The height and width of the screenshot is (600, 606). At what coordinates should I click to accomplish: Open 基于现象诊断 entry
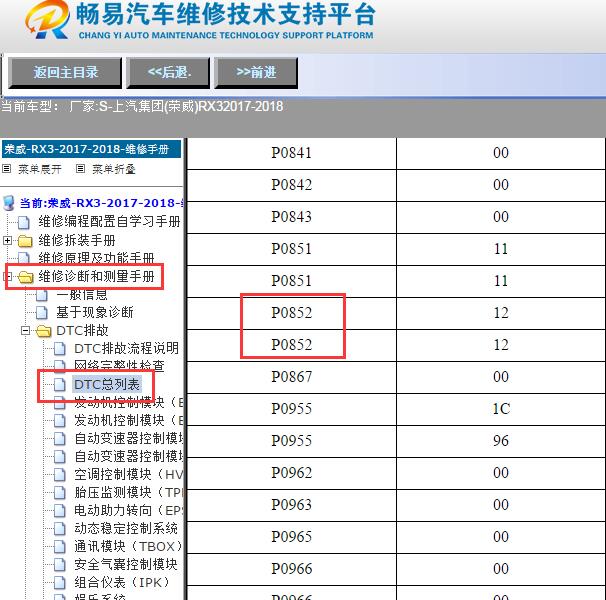[95, 312]
